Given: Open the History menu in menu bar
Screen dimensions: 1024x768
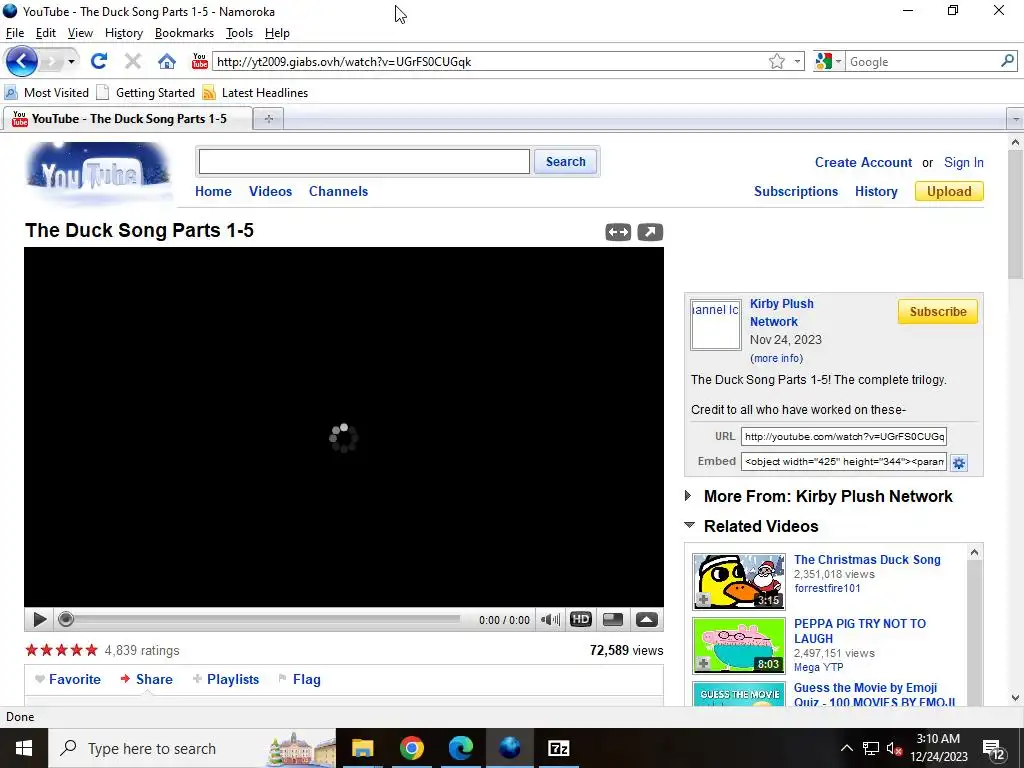Looking at the screenshot, I should (123, 33).
